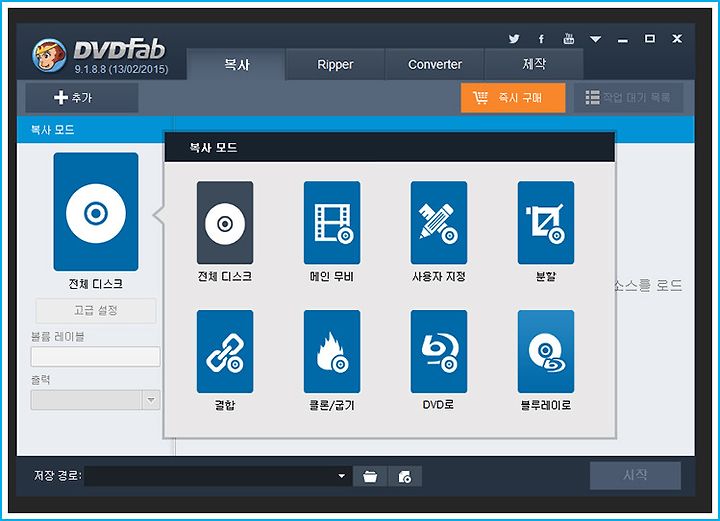The image size is (720, 521).
Task: Click the 고급 설정 advanced settings button
Action: 96,311
